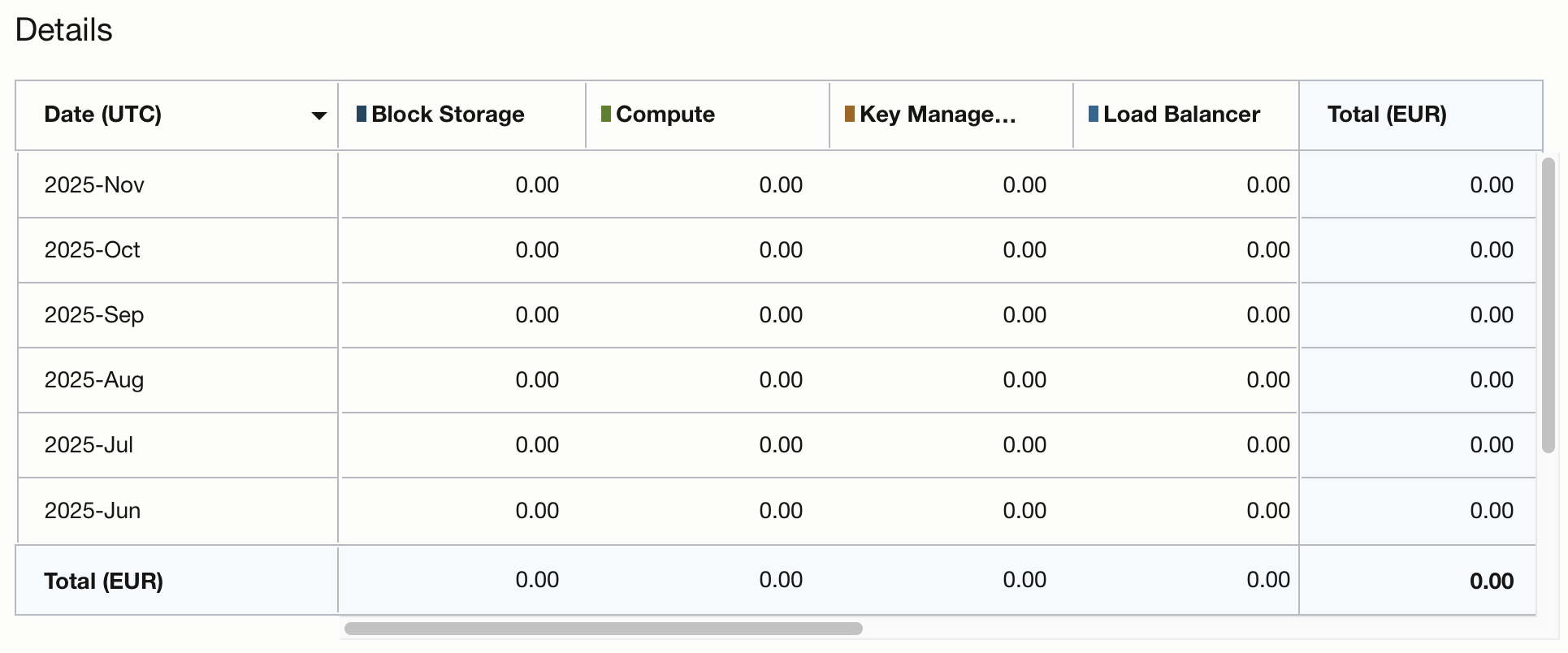Click the horizontal scrollbar under the table
1568x653 pixels.
[x=603, y=629]
